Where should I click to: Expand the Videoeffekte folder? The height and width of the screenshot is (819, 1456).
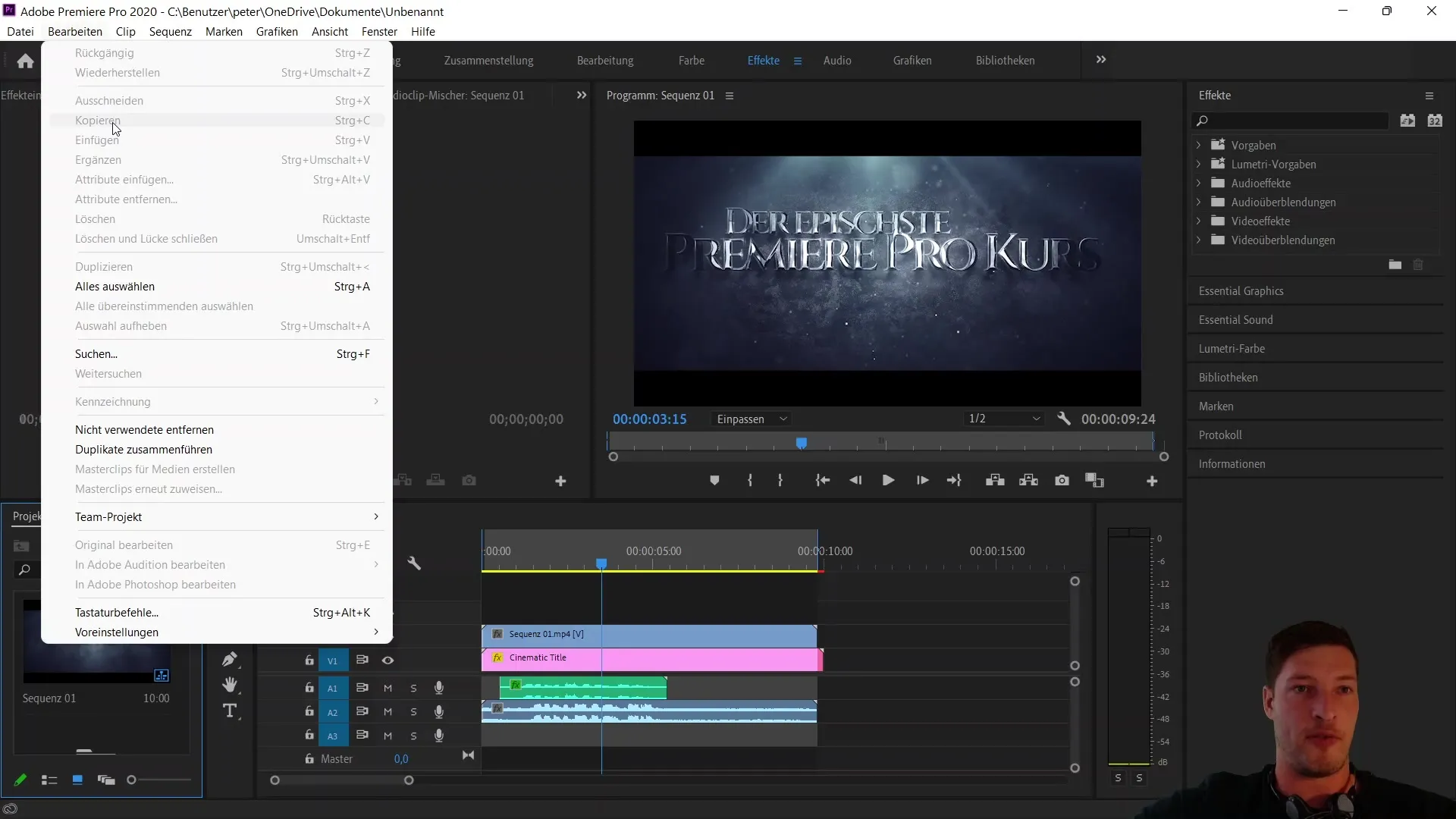(1198, 221)
